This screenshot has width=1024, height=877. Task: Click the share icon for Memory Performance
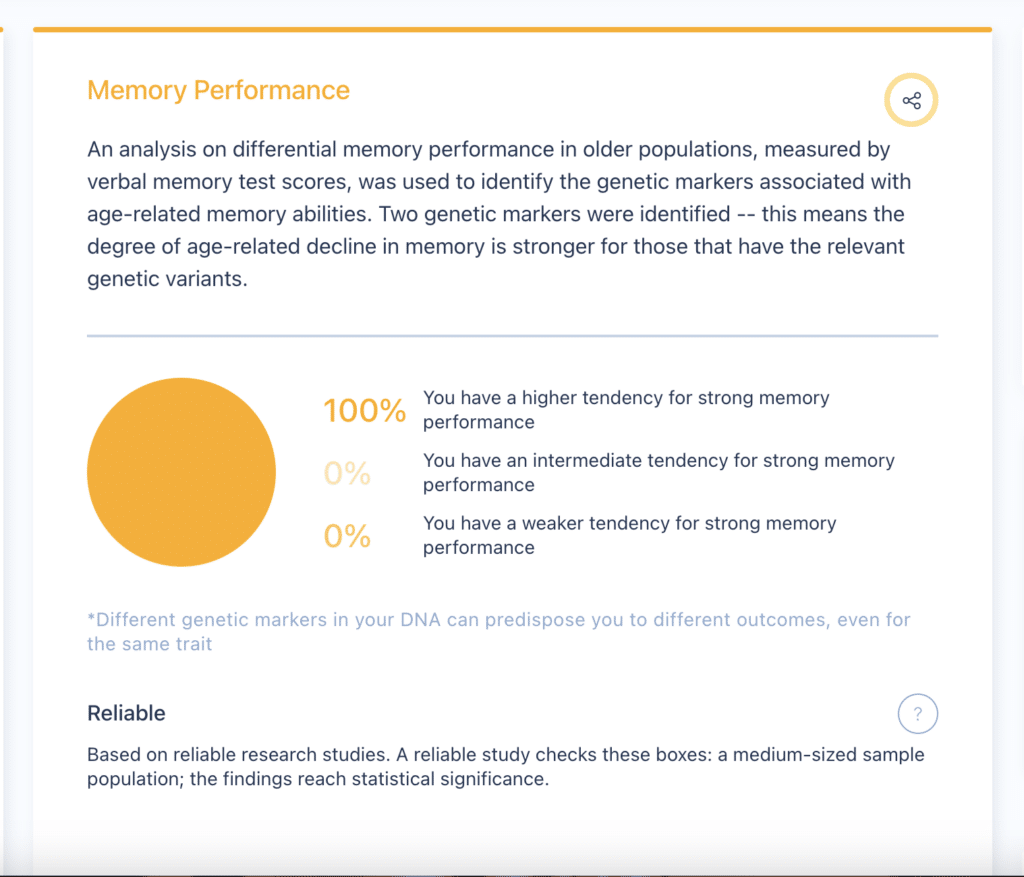click(x=911, y=100)
